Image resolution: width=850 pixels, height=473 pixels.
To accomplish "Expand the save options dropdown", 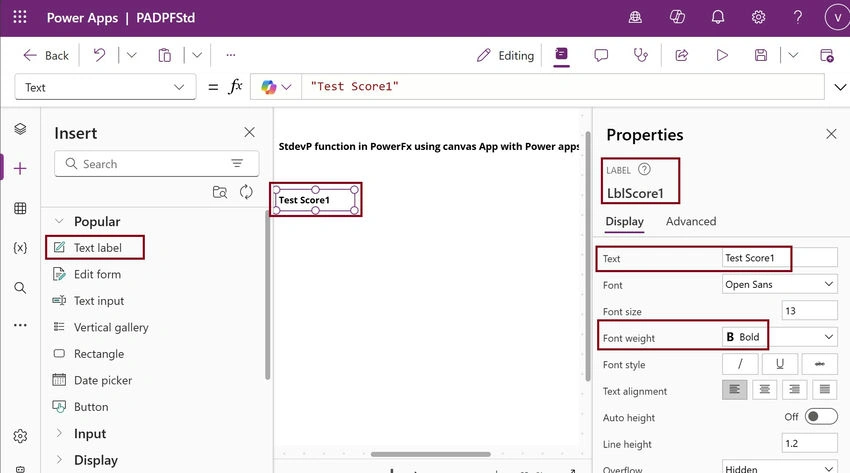I will [x=793, y=55].
